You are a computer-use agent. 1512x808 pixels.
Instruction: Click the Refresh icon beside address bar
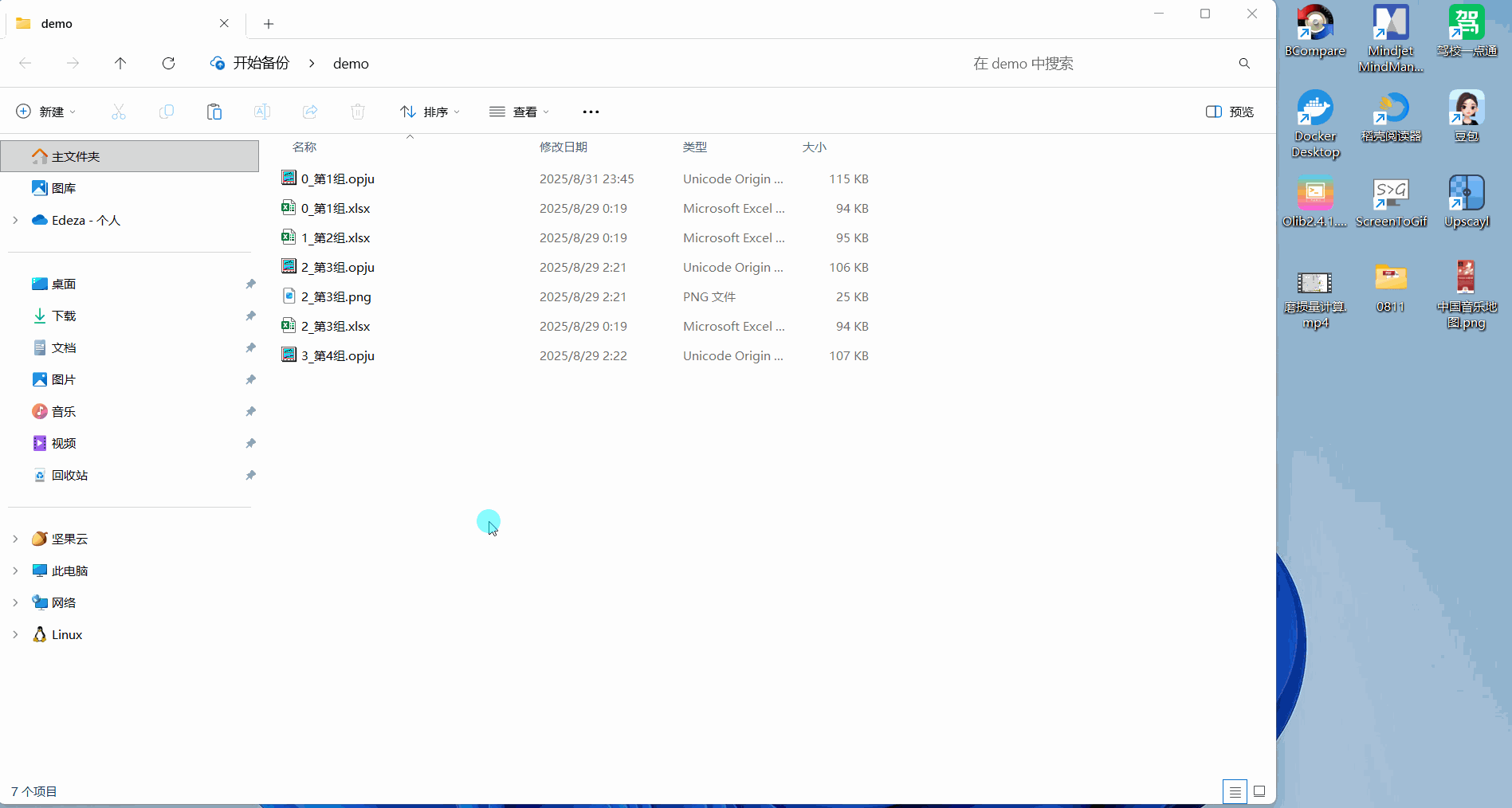point(168,63)
